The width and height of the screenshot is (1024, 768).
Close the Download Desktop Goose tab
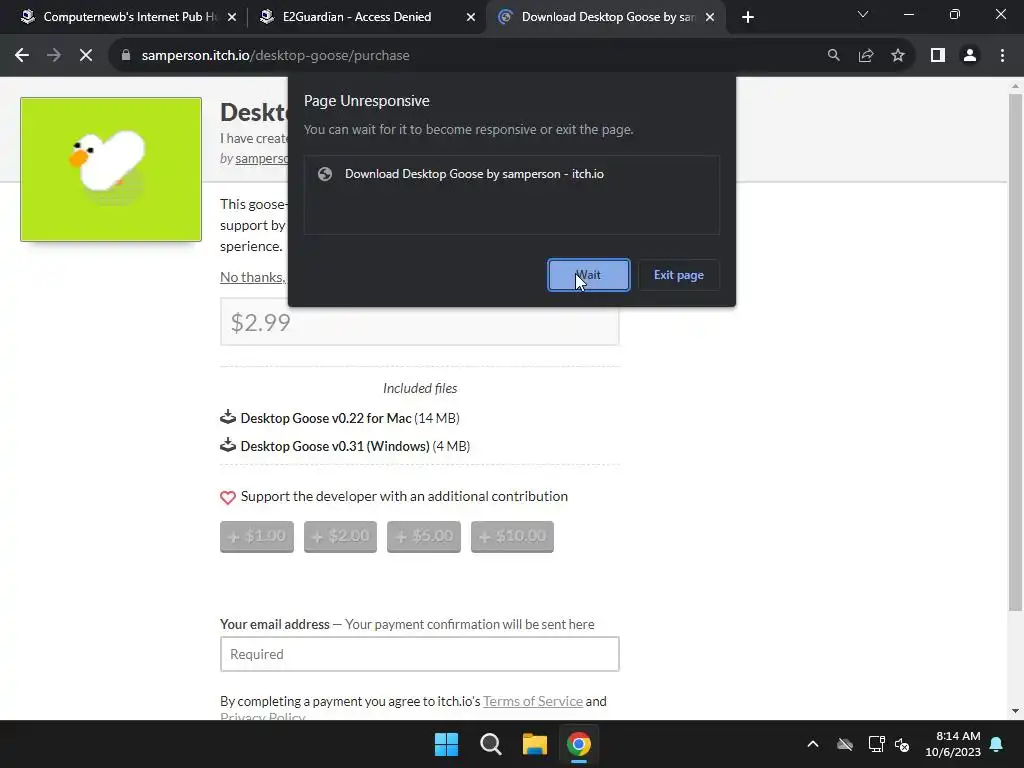tap(710, 17)
